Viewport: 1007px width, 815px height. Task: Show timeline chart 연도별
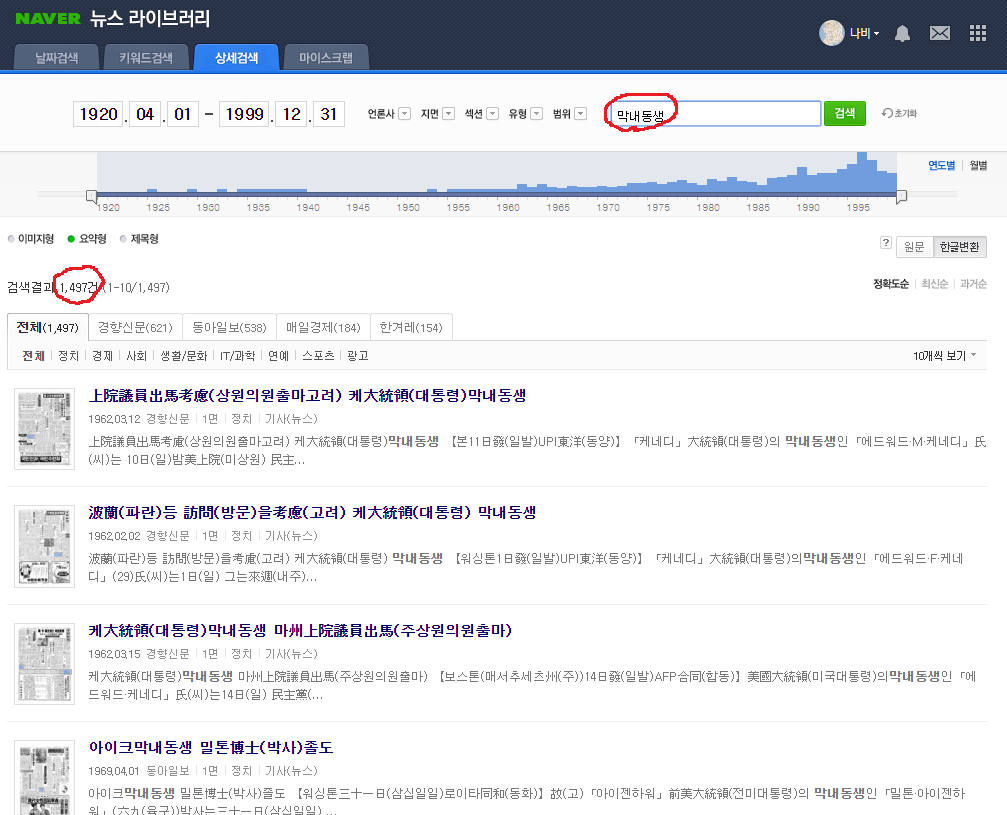(941, 166)
